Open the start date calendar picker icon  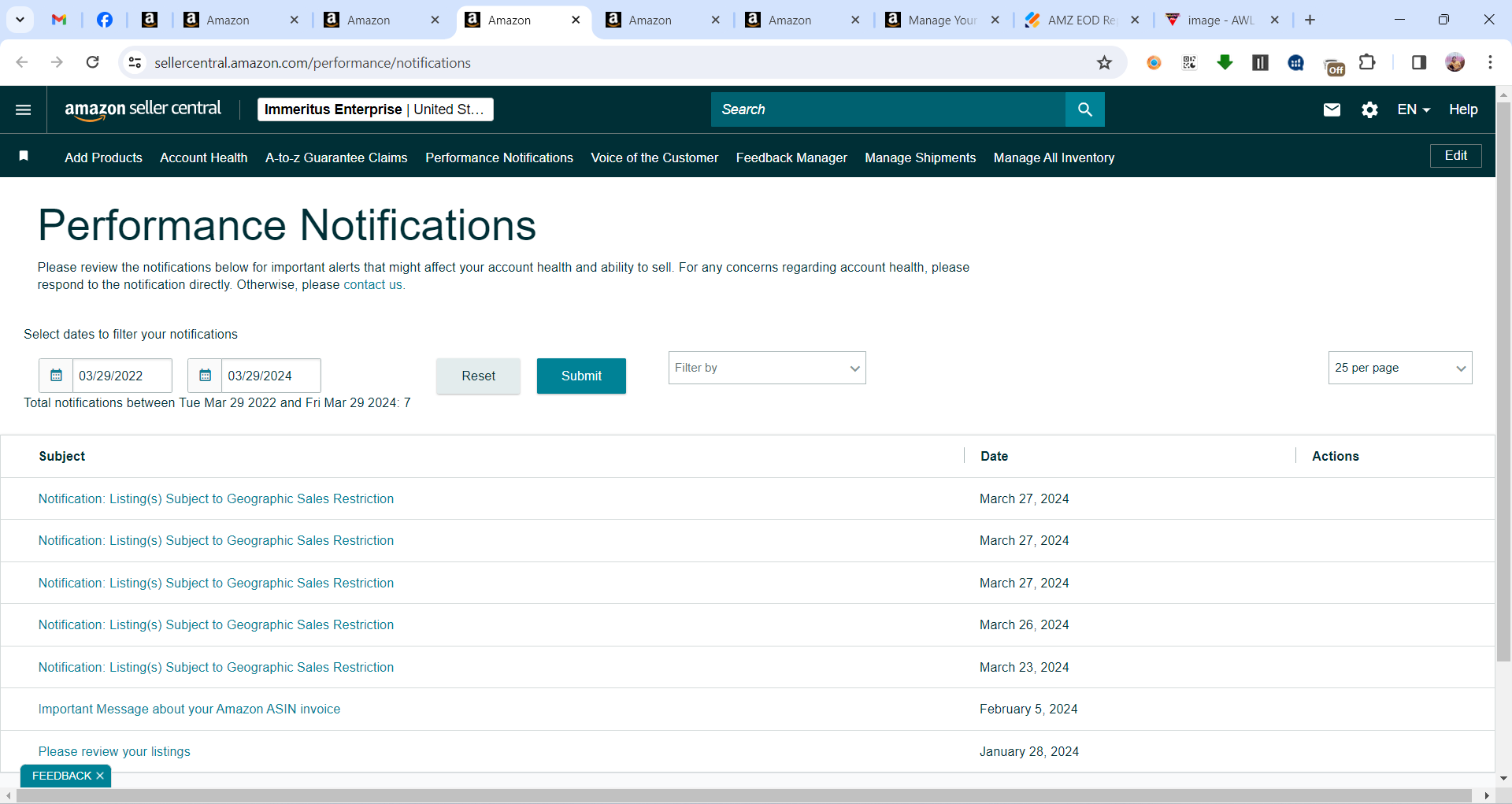[56, 376]
